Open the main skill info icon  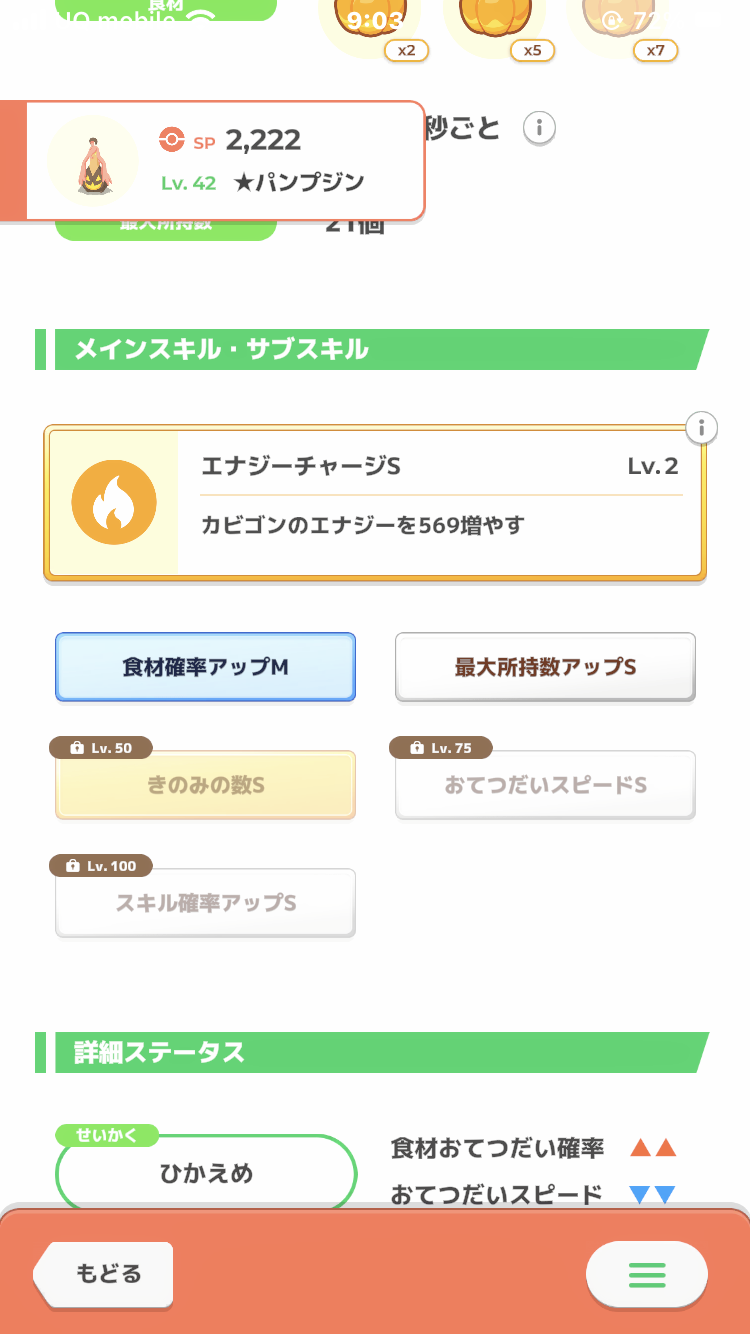[702, 429]
